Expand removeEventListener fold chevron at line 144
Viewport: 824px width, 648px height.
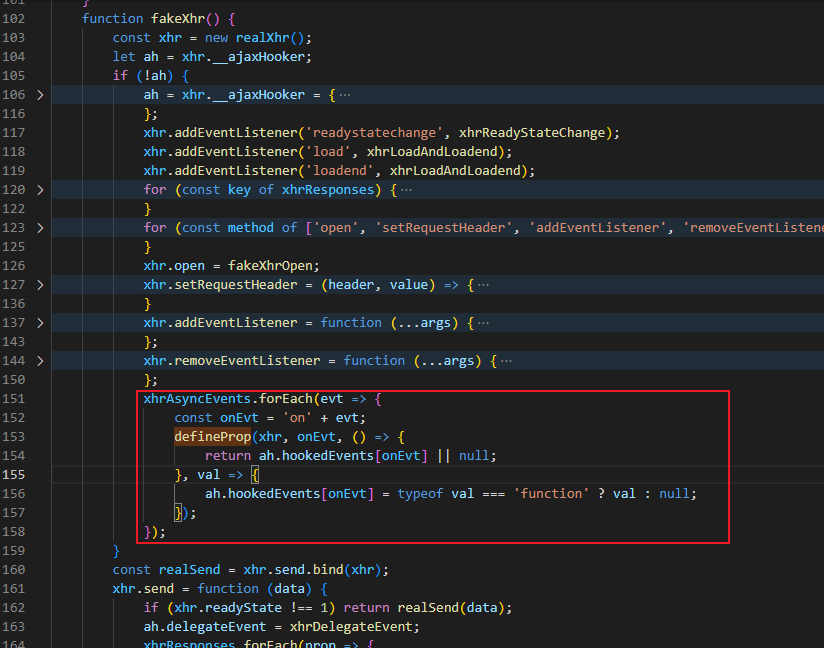tap(40, 361)
